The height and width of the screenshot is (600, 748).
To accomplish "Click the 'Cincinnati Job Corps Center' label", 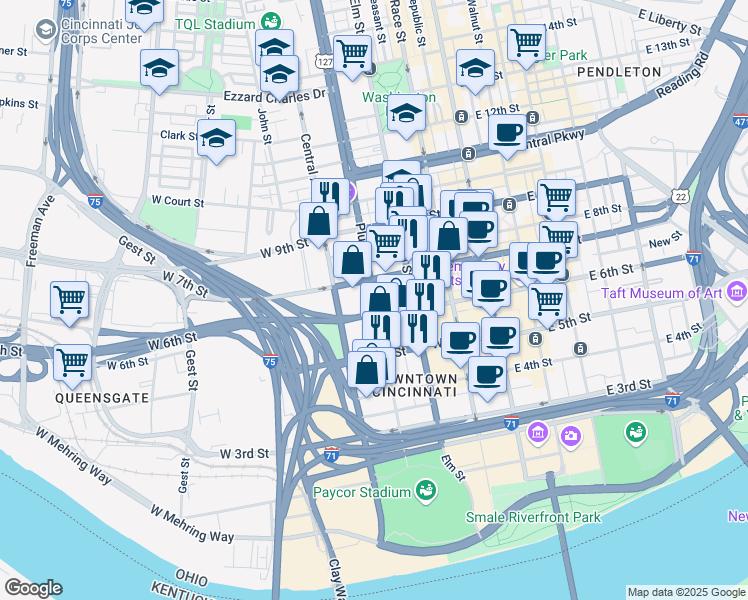I will coord(102,31).
